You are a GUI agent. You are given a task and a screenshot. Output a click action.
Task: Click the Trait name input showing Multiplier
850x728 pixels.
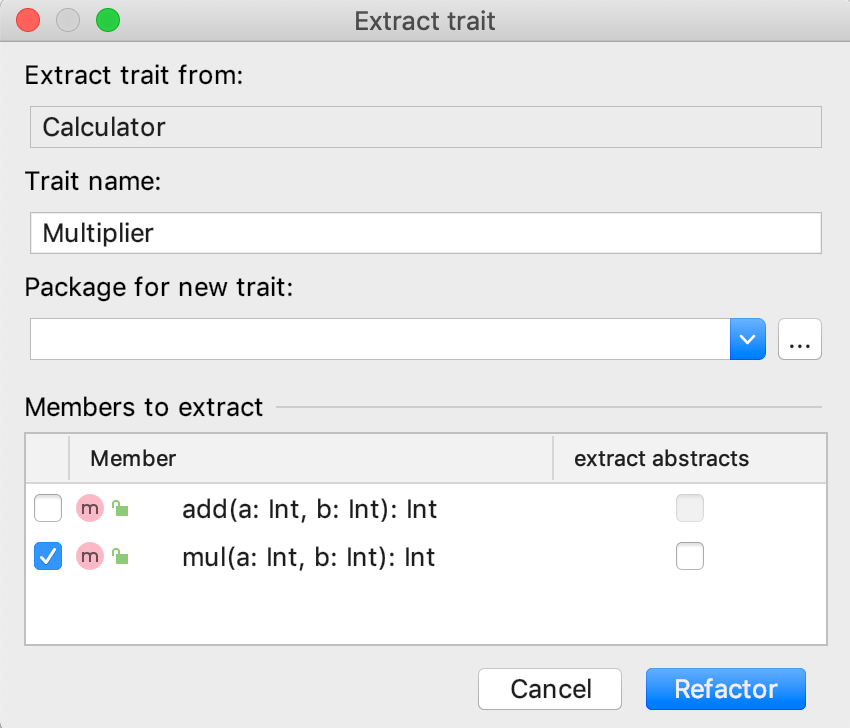pos(425,233)
